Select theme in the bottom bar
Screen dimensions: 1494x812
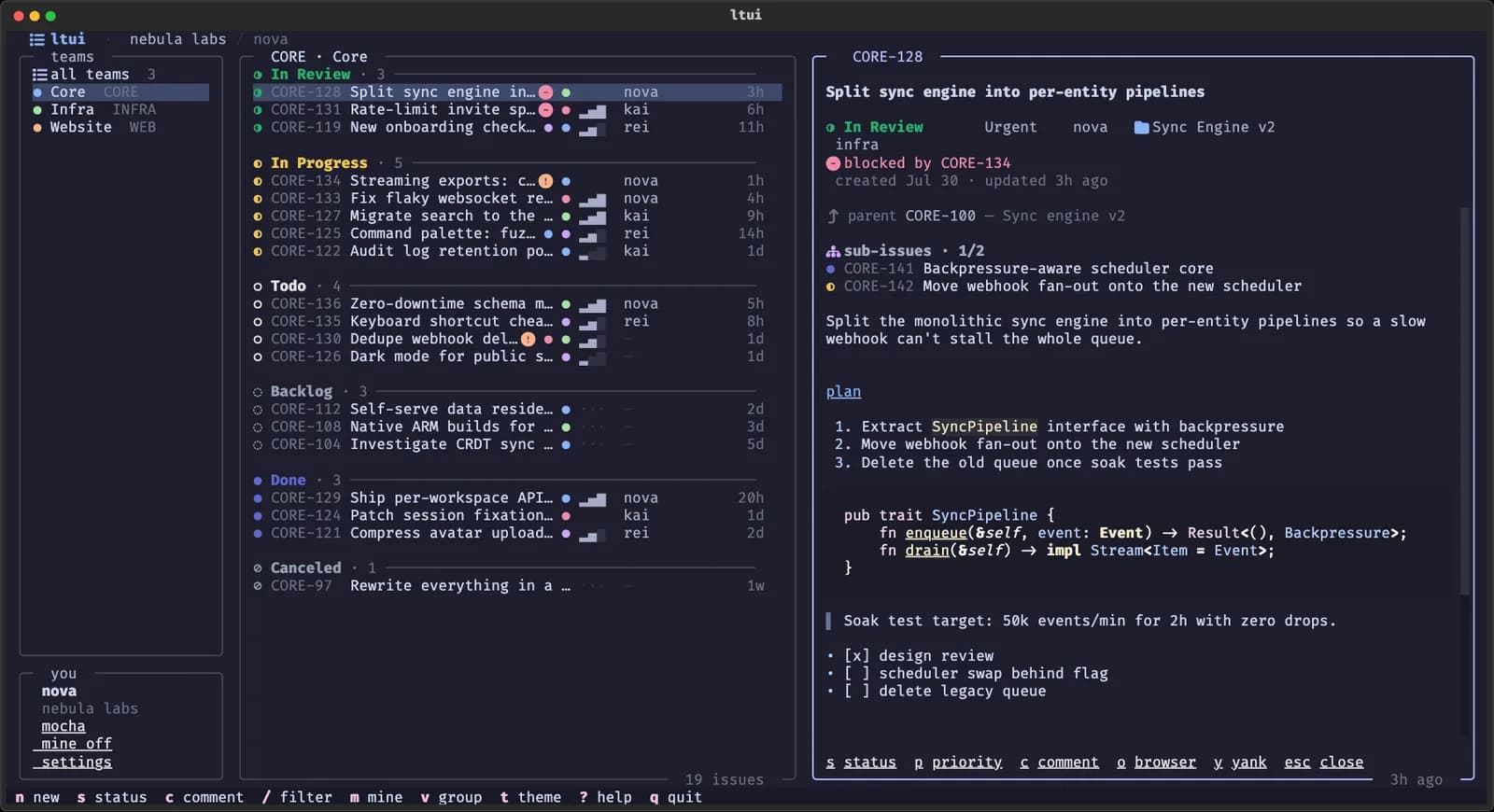click(x=530, y=798)
